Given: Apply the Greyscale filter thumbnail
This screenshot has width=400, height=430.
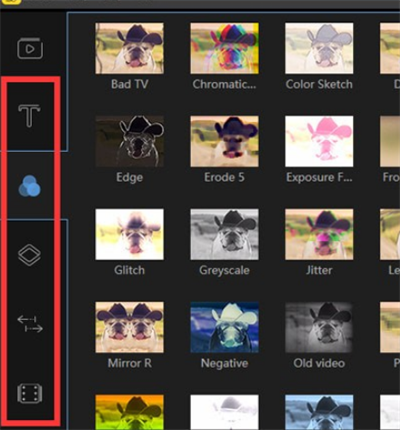Looking at the screenshot, I should click(x=224, y=234).
